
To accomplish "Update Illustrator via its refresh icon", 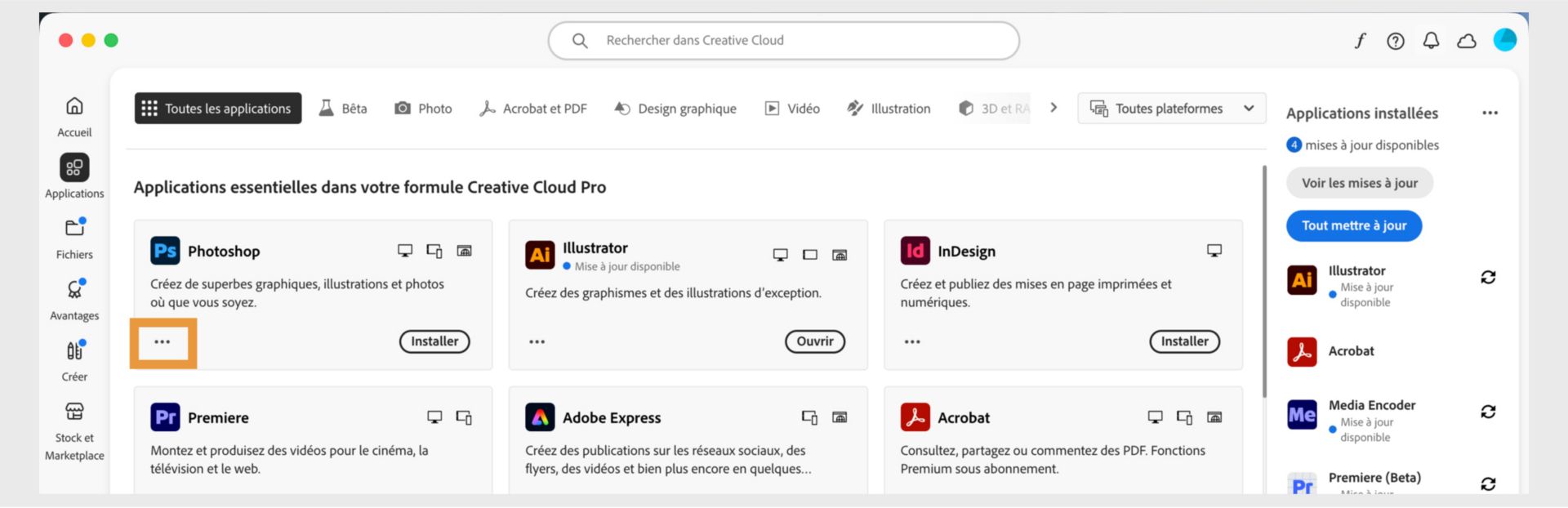I will 1488,278.
